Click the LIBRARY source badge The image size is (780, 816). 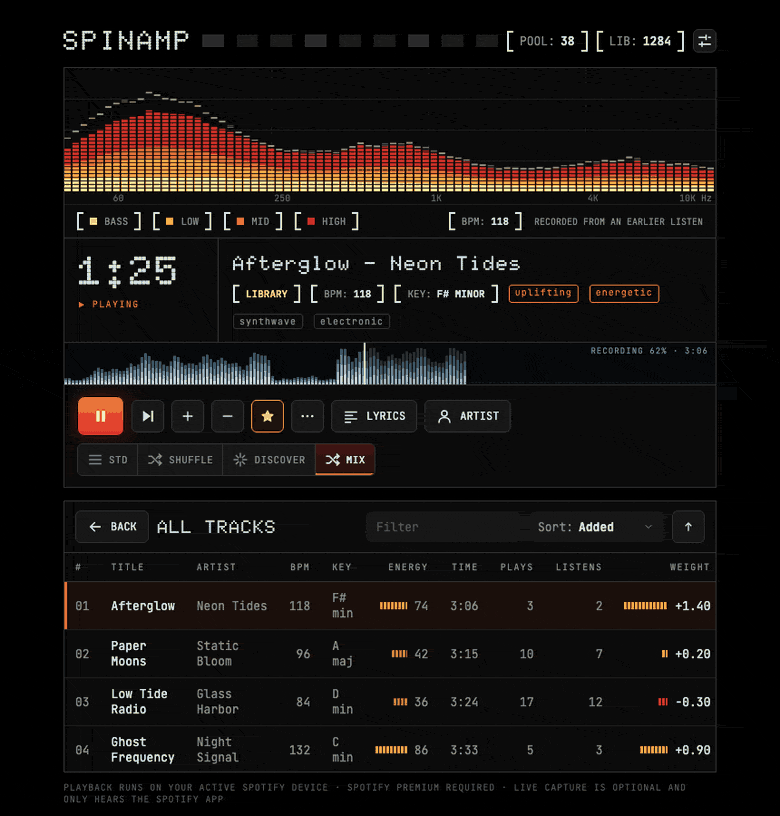[x=266, y=294]
